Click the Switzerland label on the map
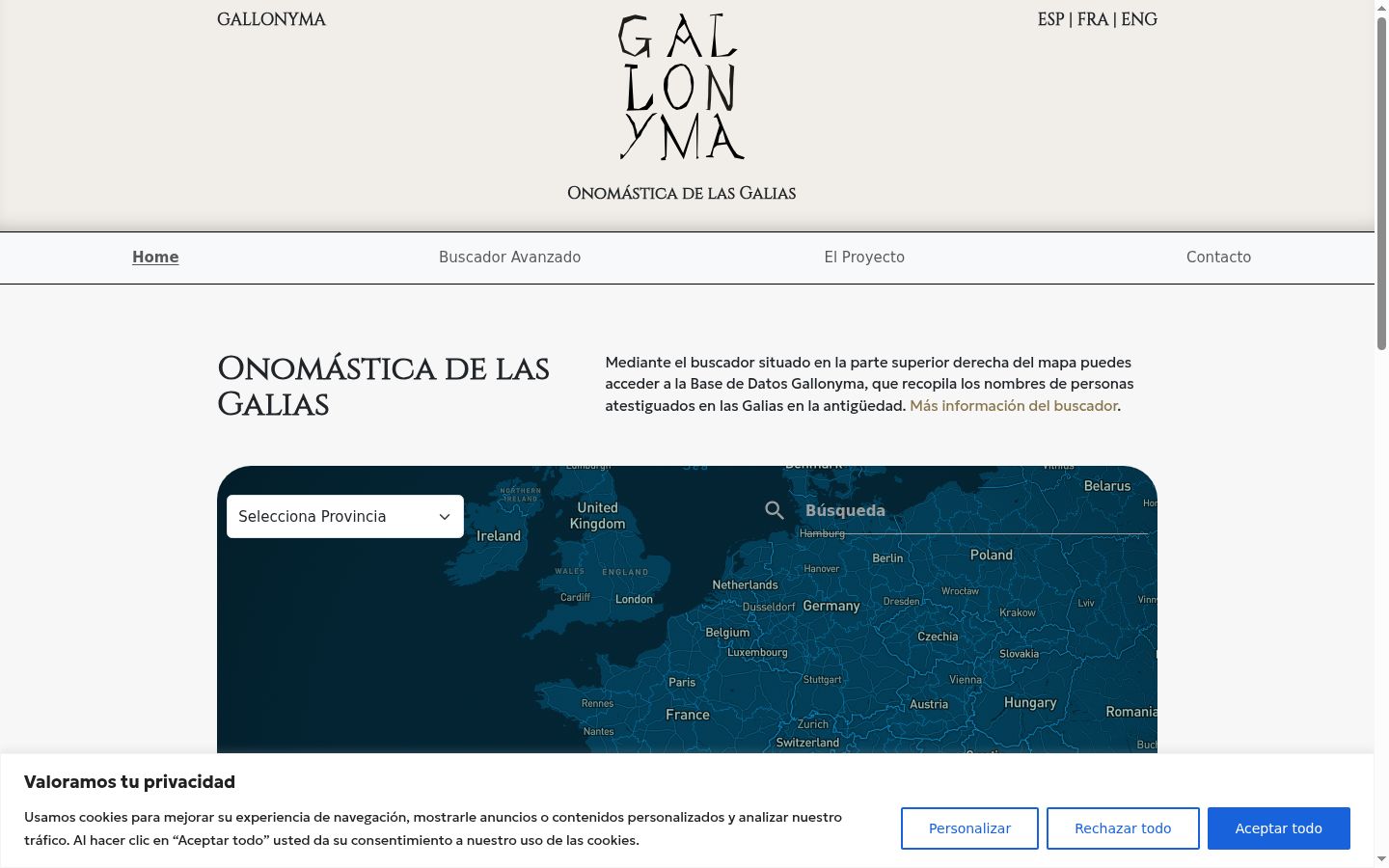Screen dimensions: 1389x868 tap(807, 743)
